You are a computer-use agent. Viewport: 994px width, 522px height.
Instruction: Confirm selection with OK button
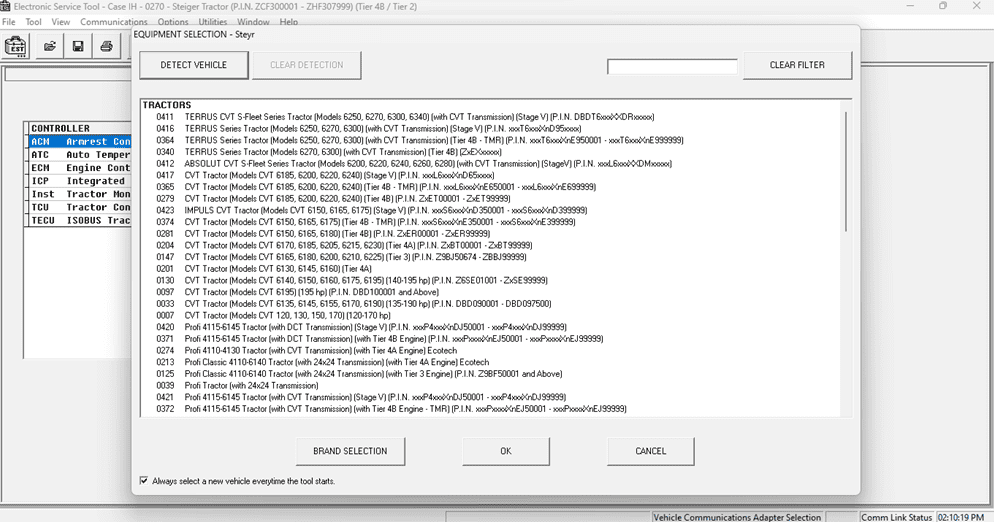click(x=505, y=451)
